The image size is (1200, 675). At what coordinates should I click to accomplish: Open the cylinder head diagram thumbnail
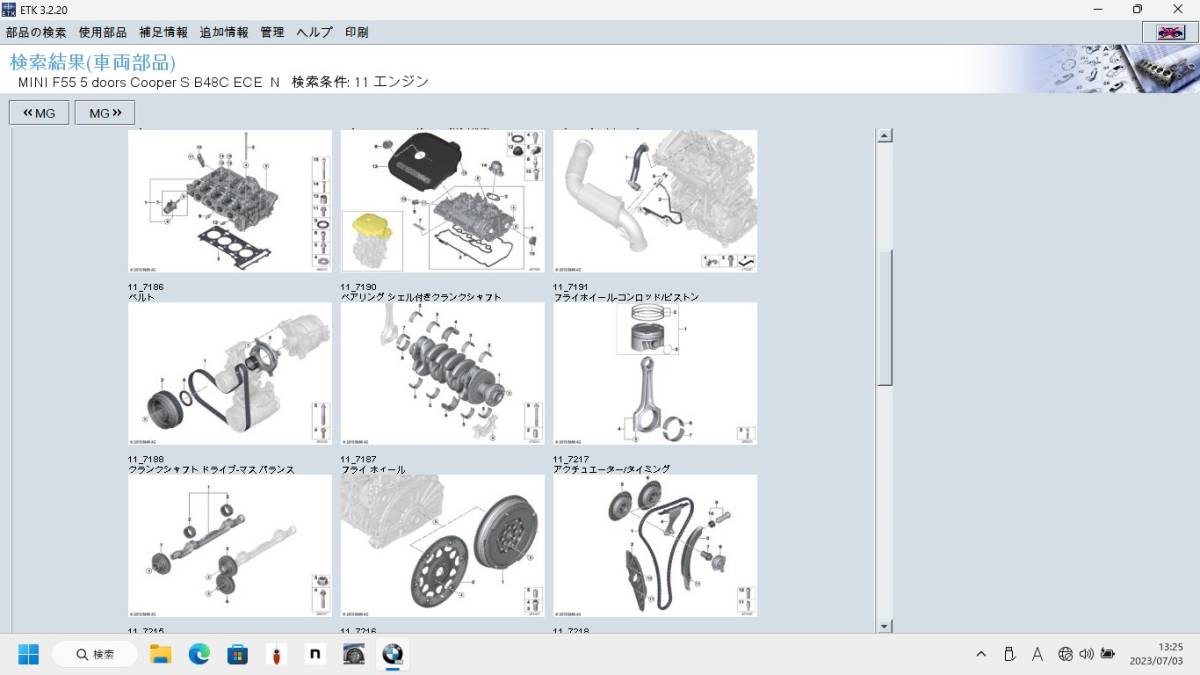(230, 201)
